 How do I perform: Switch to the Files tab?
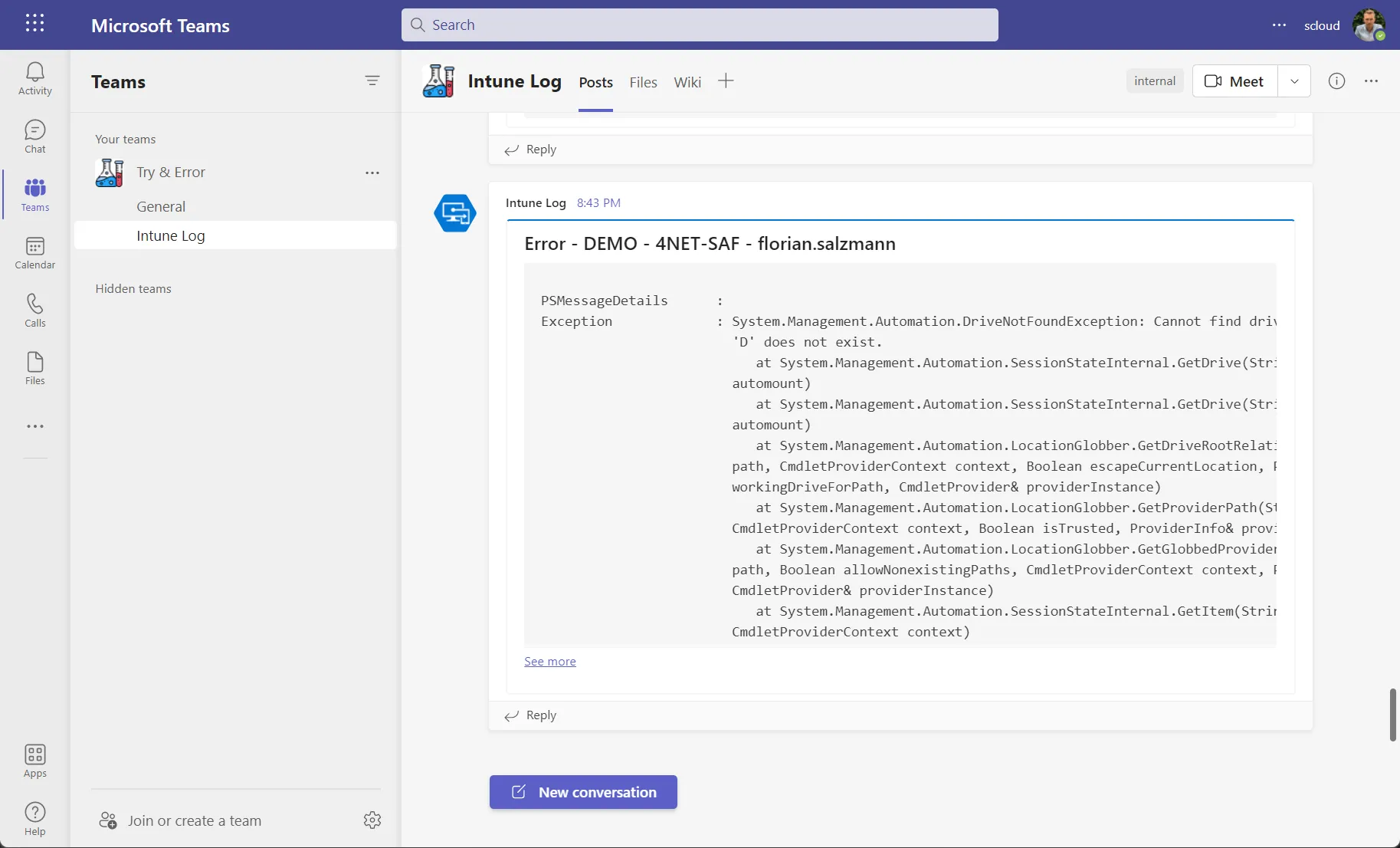643,82
